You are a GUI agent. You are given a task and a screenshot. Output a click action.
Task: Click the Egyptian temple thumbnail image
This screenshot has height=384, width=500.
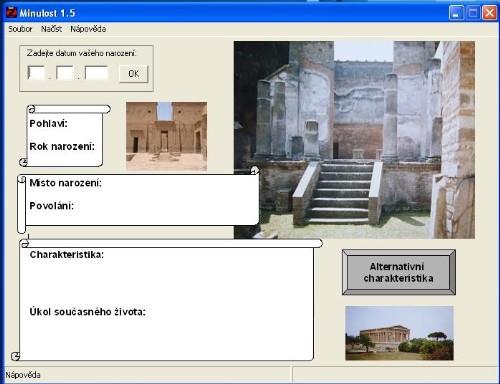click(166, 136)
